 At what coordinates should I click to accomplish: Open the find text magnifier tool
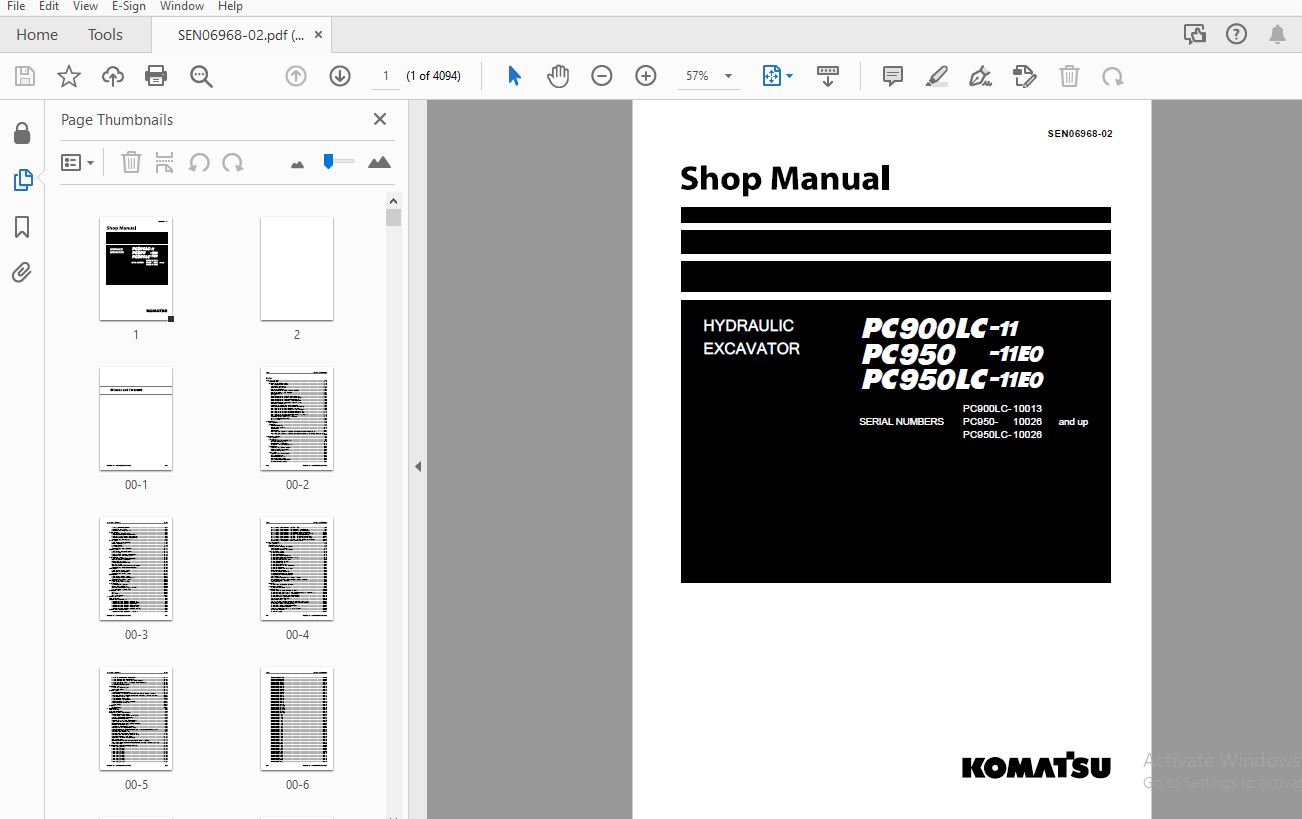point(201,76)
